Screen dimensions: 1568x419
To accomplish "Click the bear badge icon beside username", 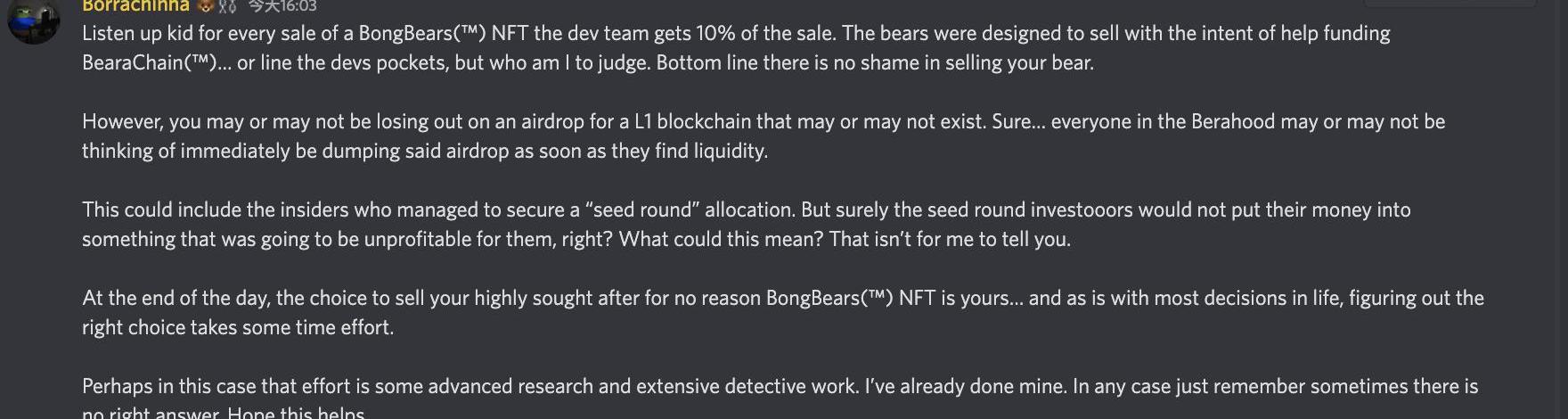I will [206, 5].
